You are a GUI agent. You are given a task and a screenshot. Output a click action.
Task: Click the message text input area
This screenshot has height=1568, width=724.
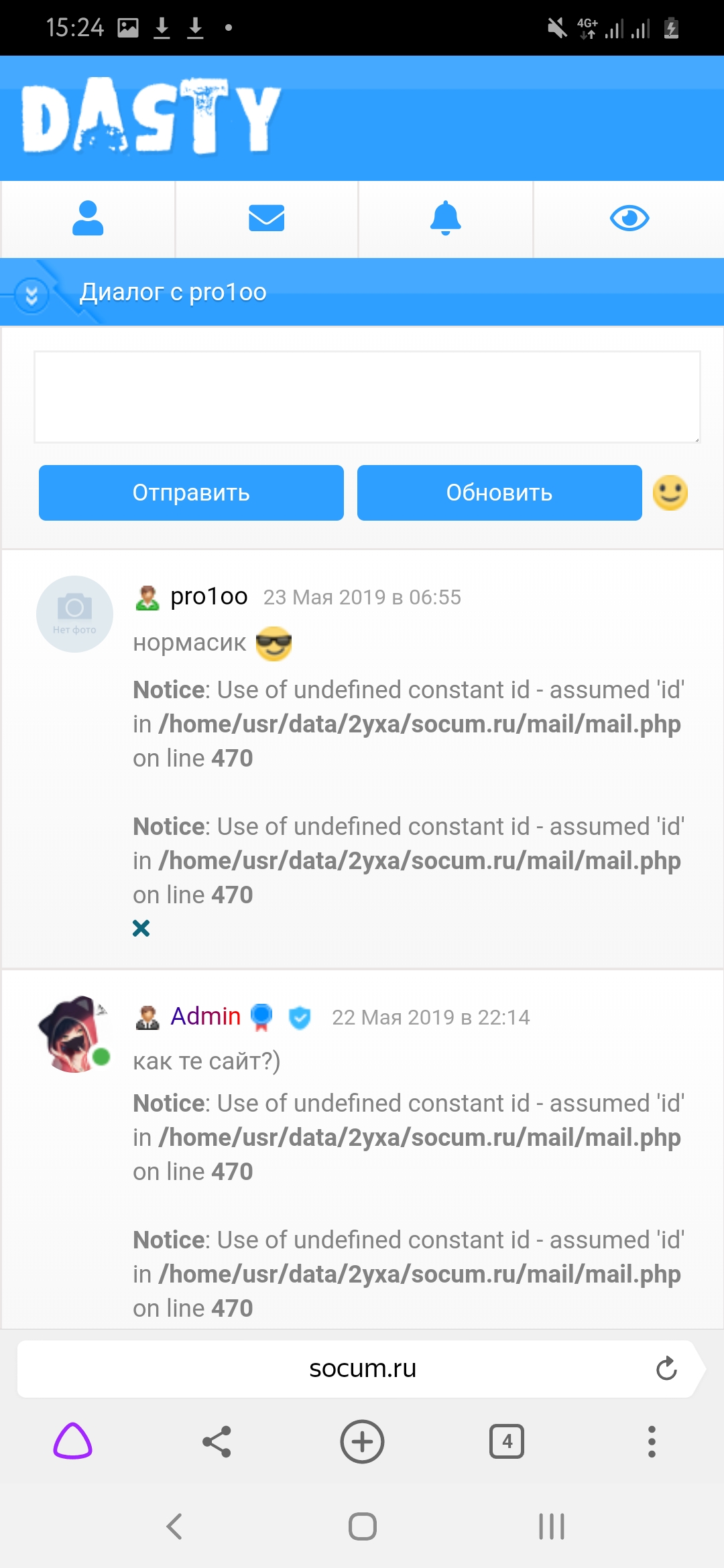click(x=367, y=397)
